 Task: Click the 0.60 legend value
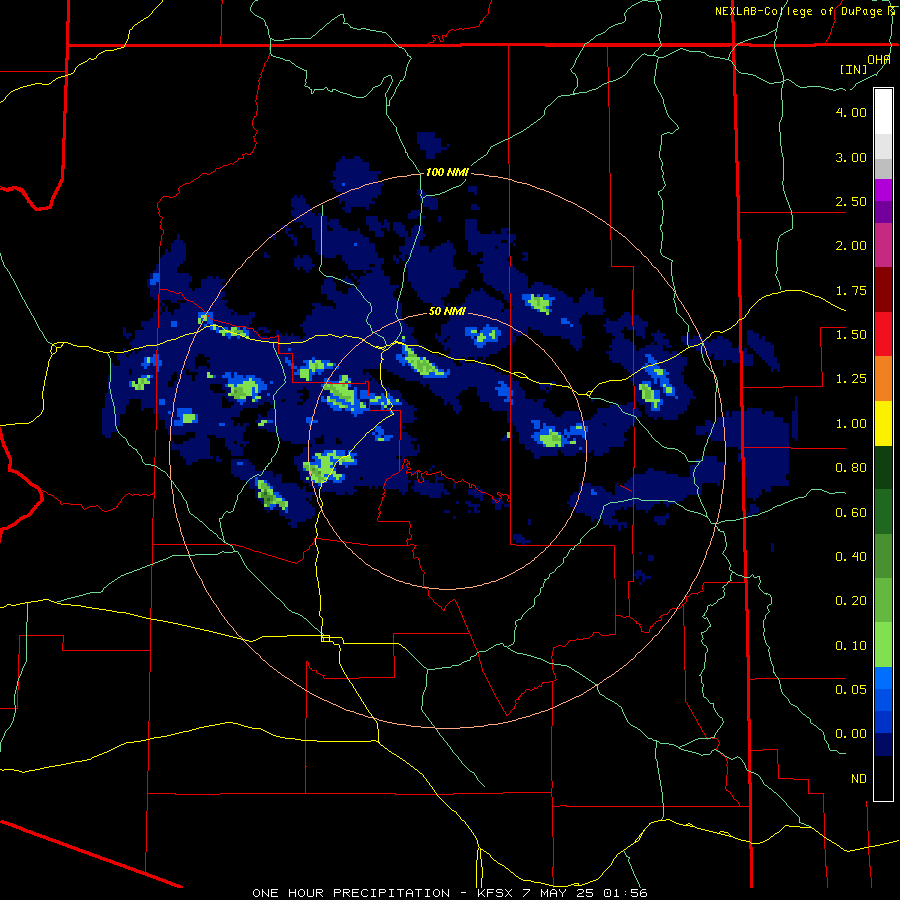tap(851, 513)
